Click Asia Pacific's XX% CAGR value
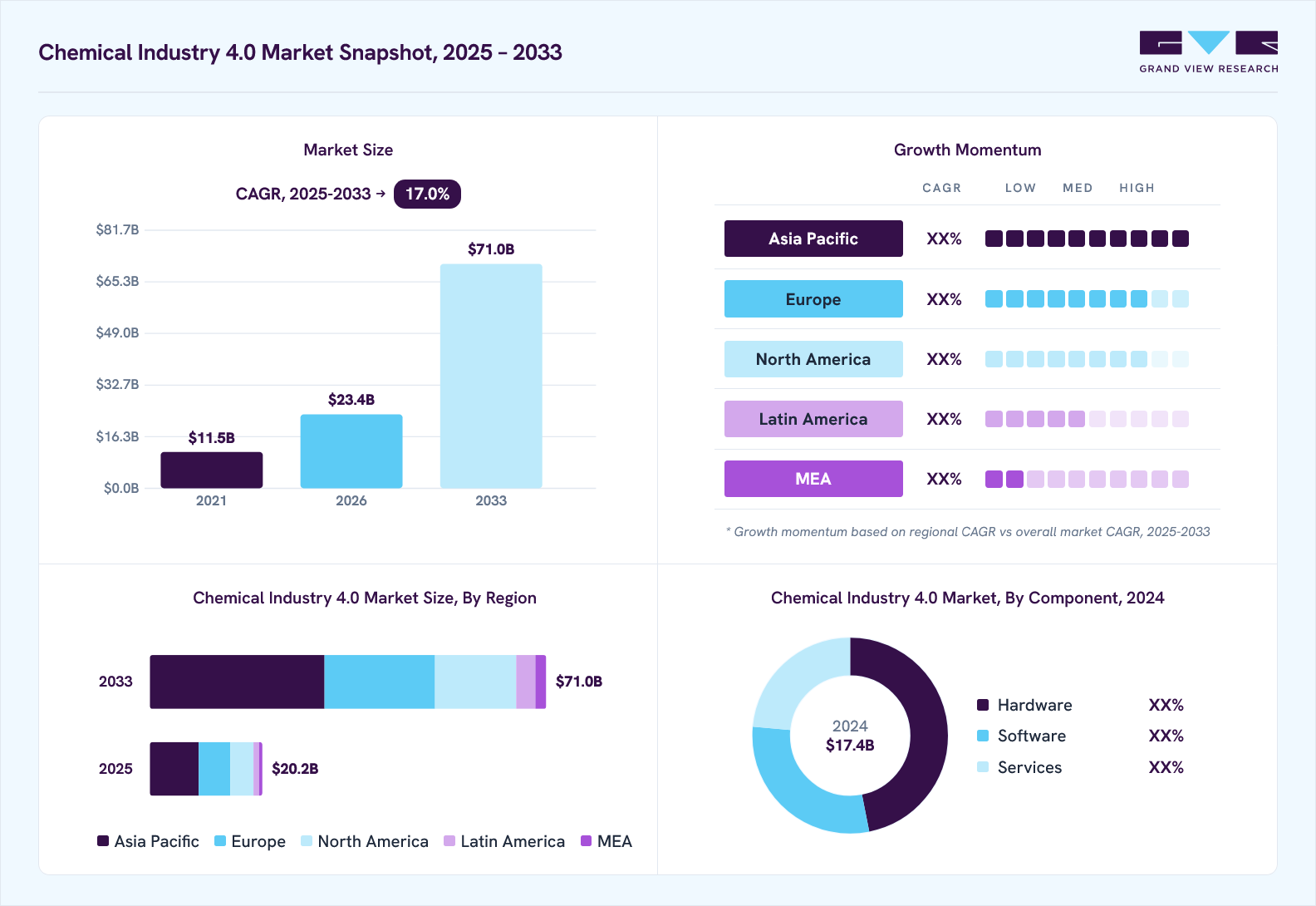This screenshot has width=1316, height=906. point(944,239)
